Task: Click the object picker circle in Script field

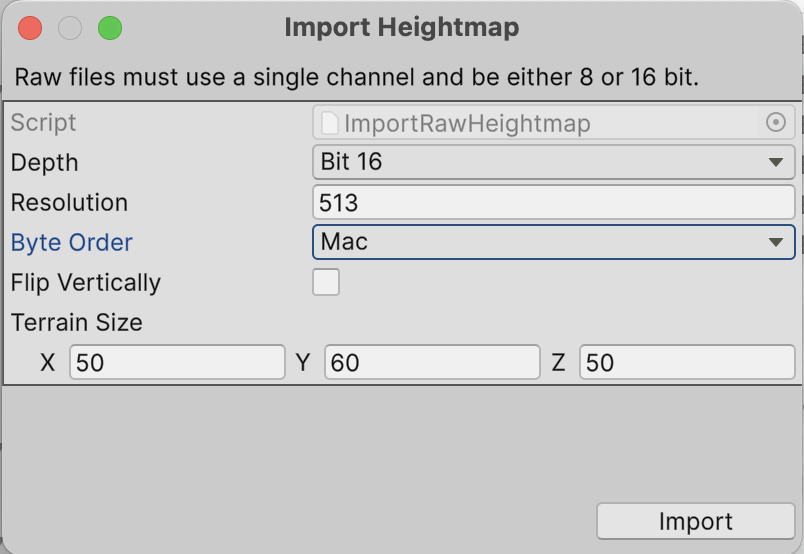Action: pyautogui.click(x=775, y=122)
